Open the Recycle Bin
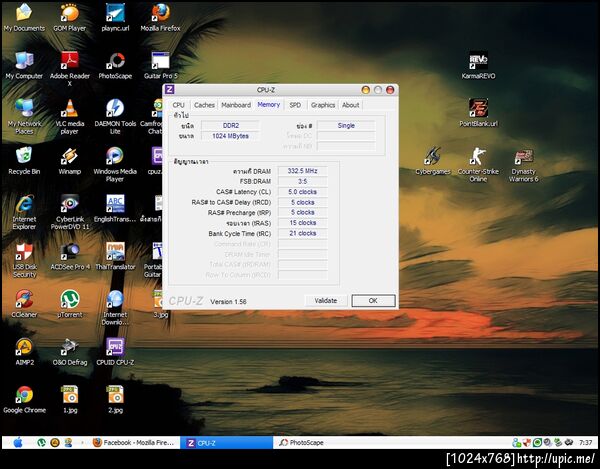 [24, 161]
